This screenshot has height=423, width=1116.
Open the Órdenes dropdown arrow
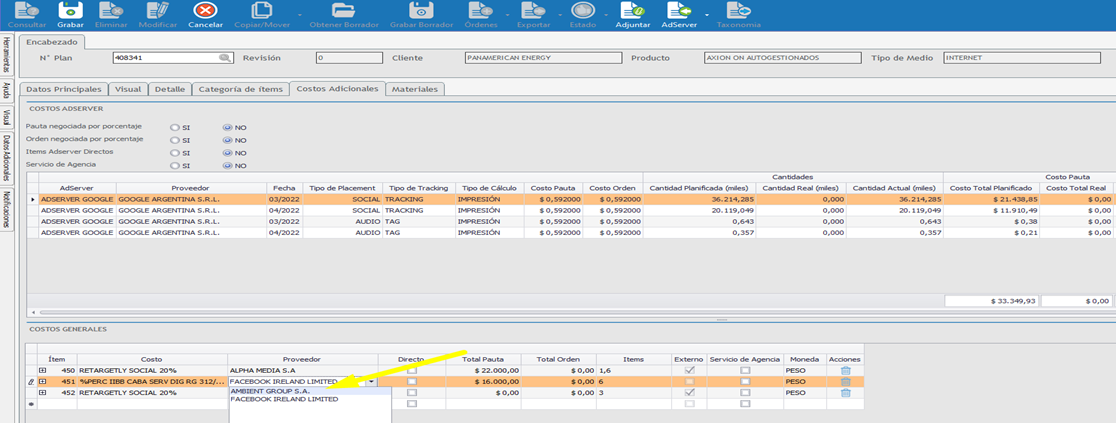[x=506, y=14]
